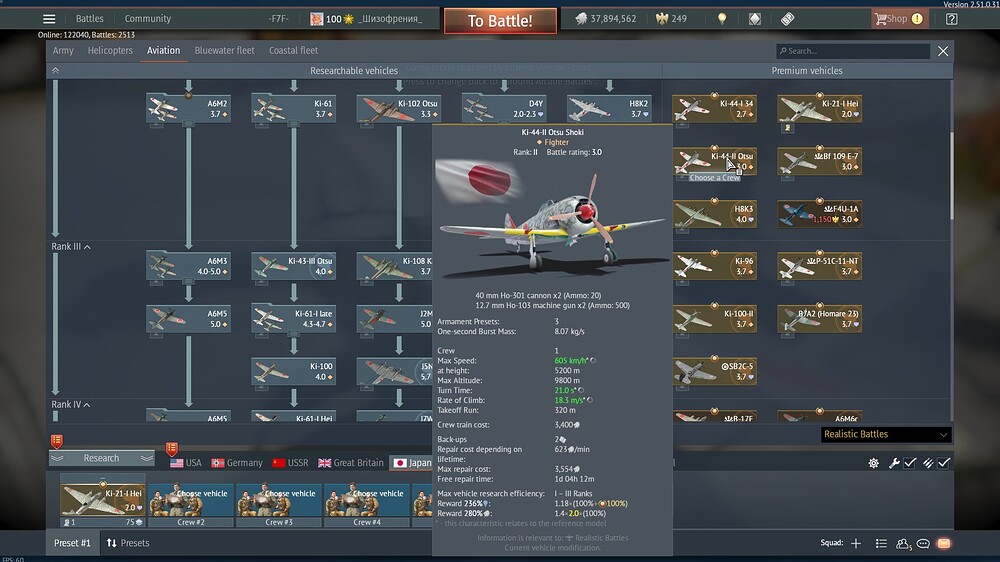Open the Shop button
This screenshot has height=562, width=1000.
click(897, 19)
